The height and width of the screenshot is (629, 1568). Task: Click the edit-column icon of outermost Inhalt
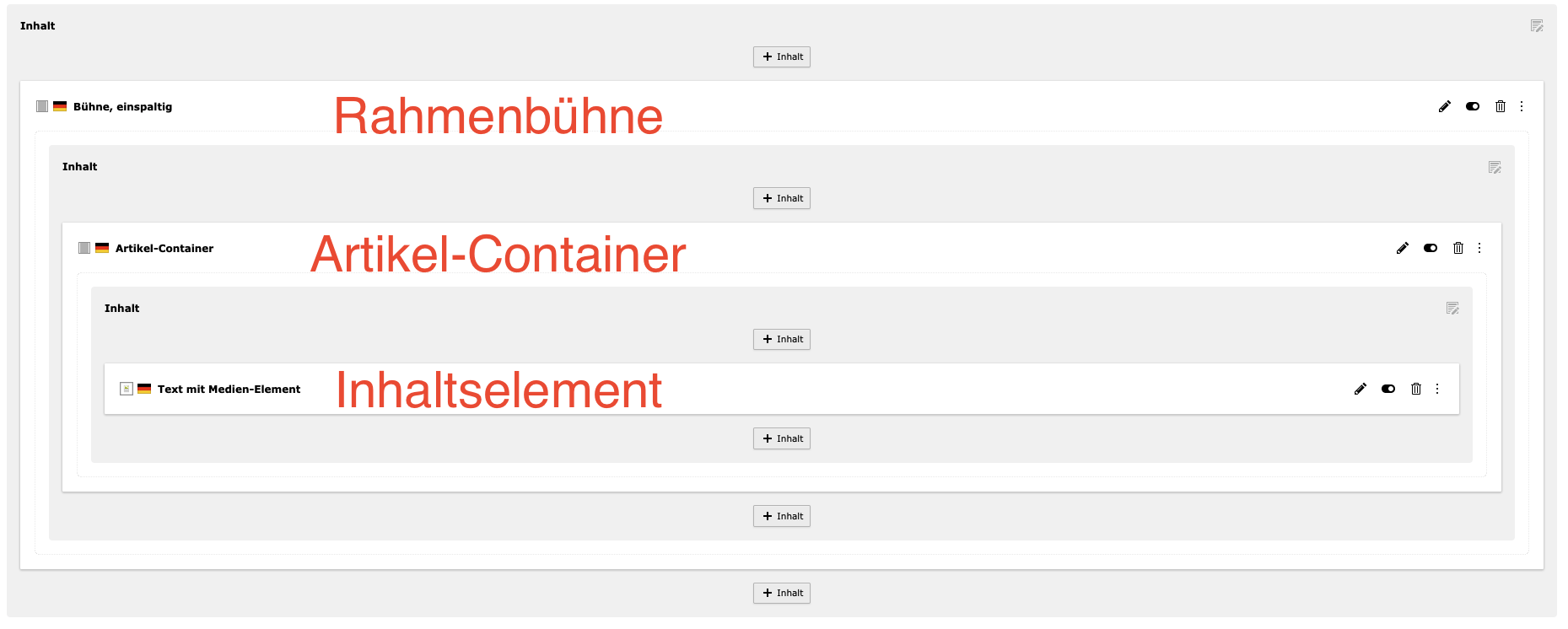tap(1537, 26)
